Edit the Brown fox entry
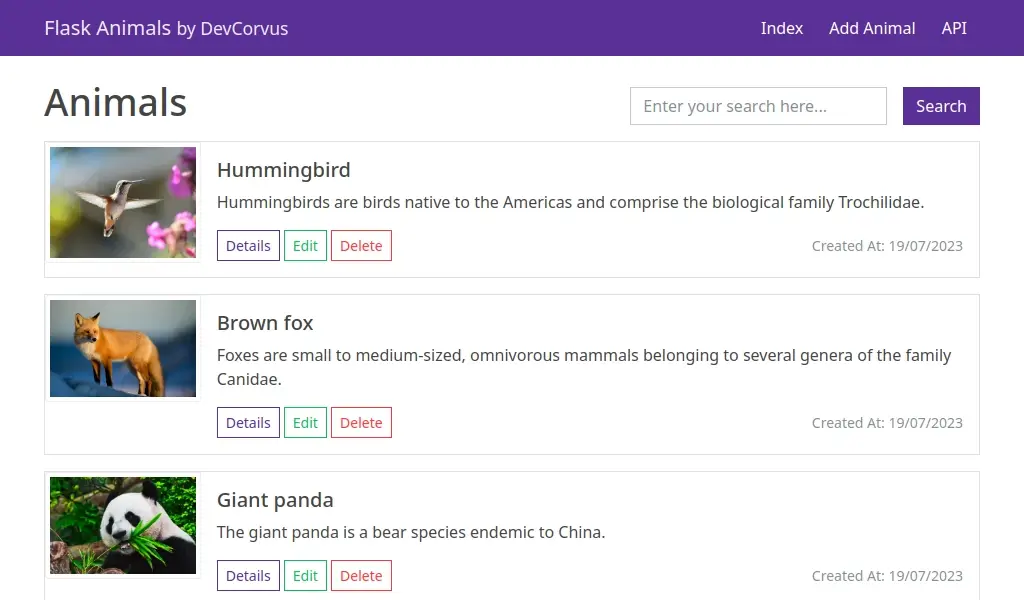The image size is (1024, 600). (305, 422)
